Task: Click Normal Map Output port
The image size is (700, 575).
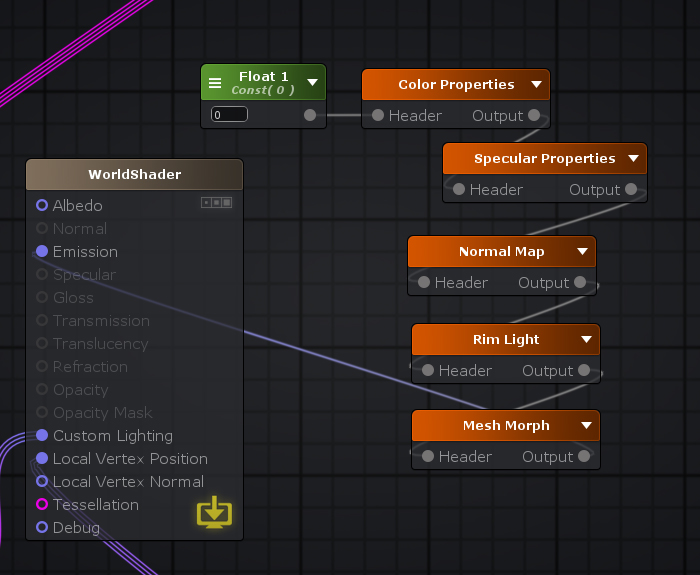Action: [580, 282]
